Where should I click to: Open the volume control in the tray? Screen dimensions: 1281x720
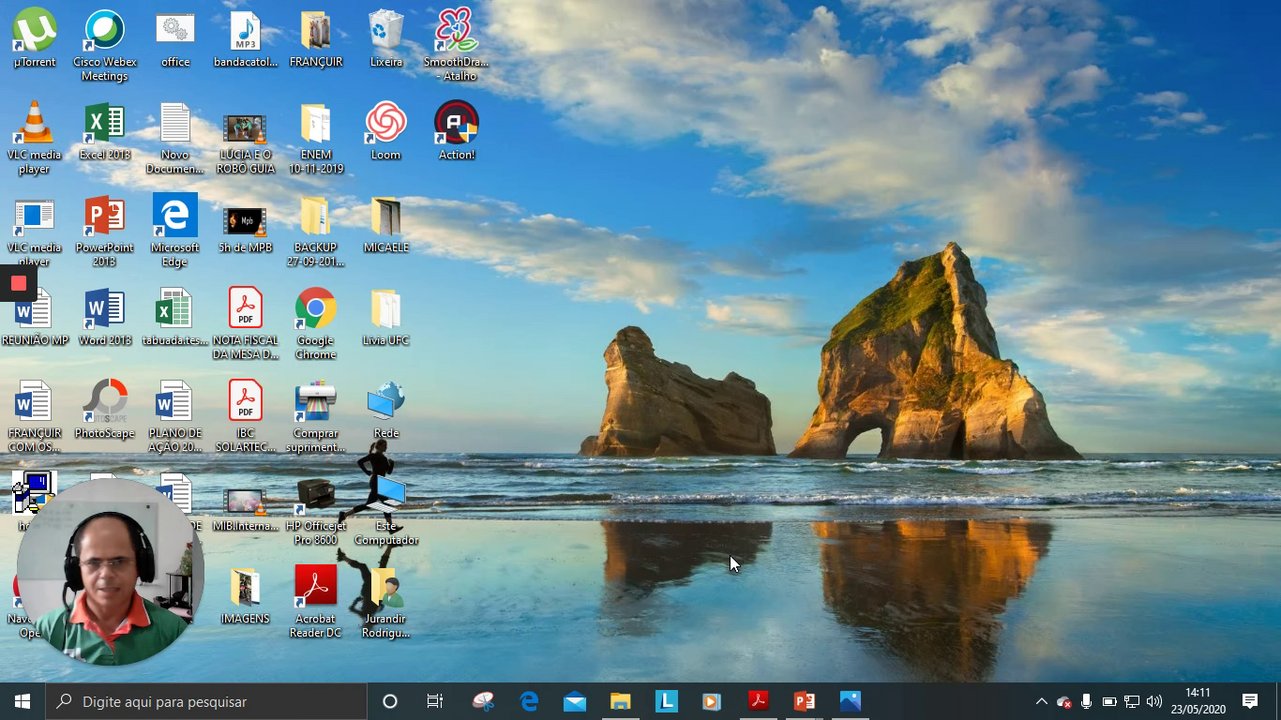click(1155, 702)
